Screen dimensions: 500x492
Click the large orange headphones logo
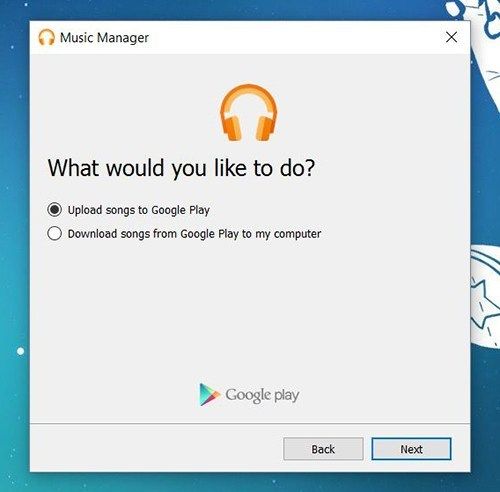coord(248,112)
